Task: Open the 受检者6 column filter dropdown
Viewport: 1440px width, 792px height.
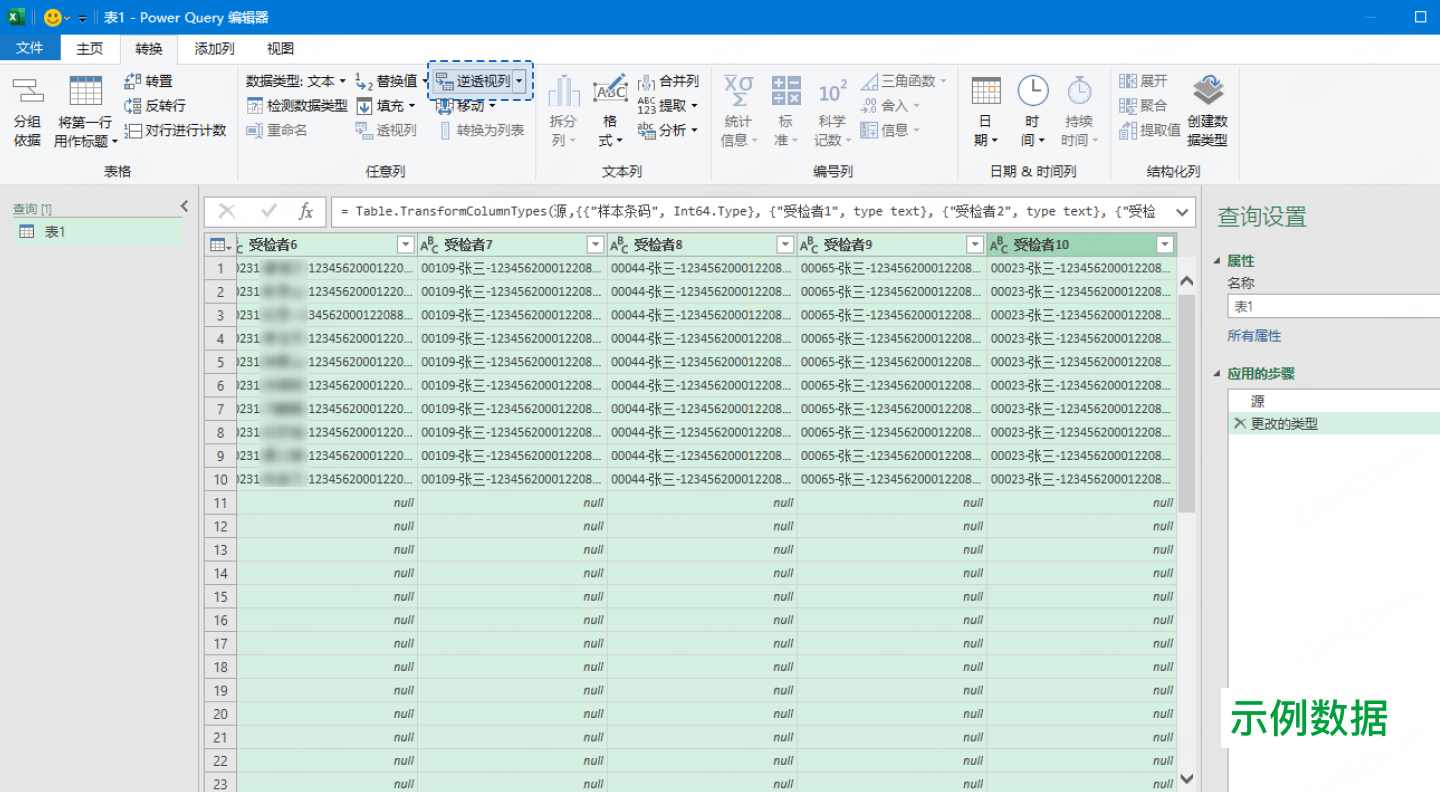Action: (404, 243)
